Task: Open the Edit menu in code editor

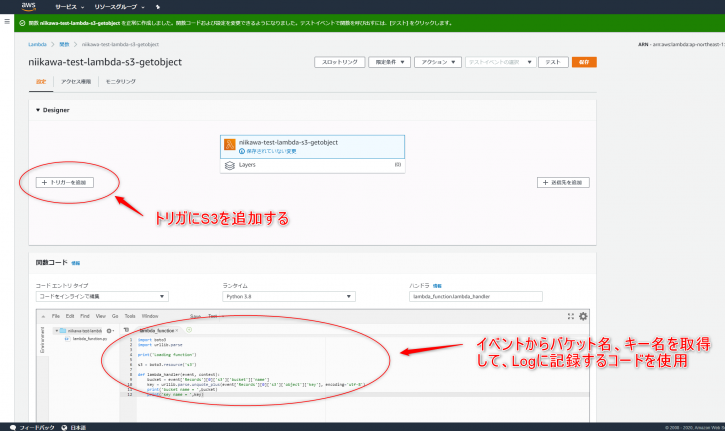Action: (70, 316)
